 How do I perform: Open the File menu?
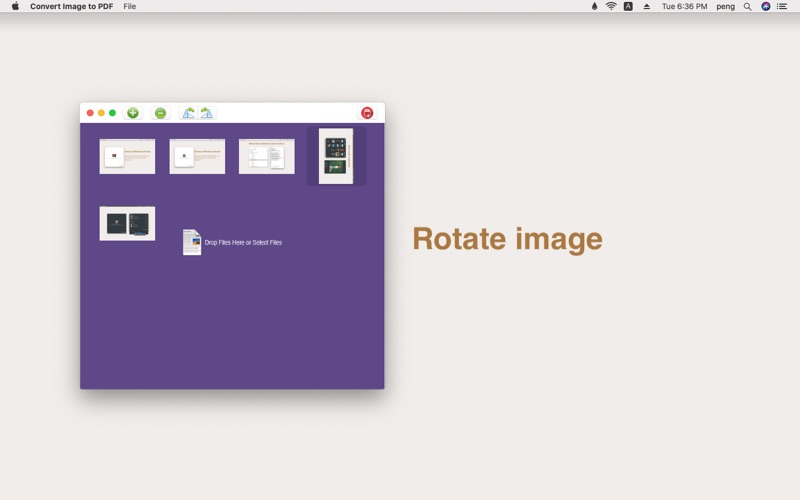130,6
